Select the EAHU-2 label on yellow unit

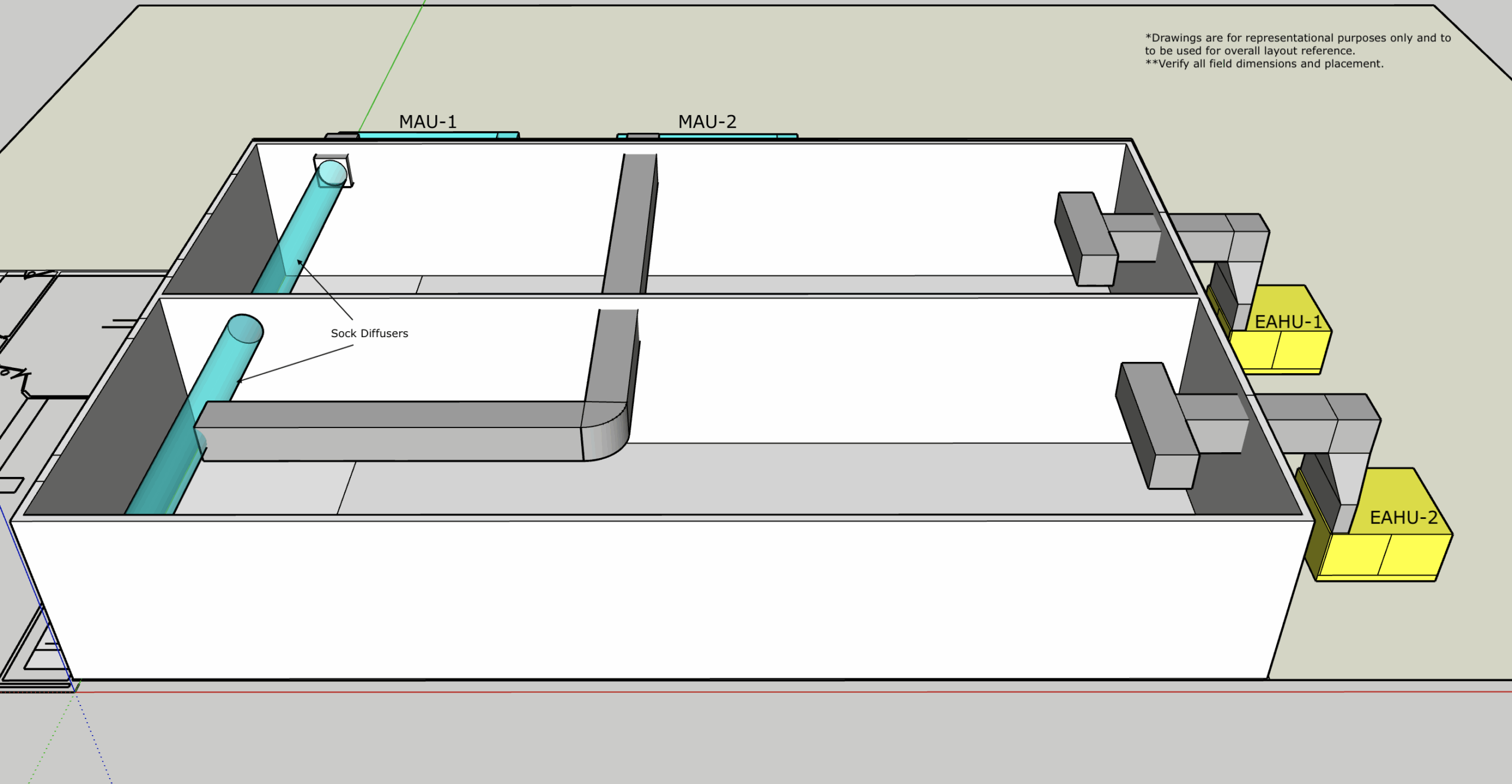(x=1403, y=518)
